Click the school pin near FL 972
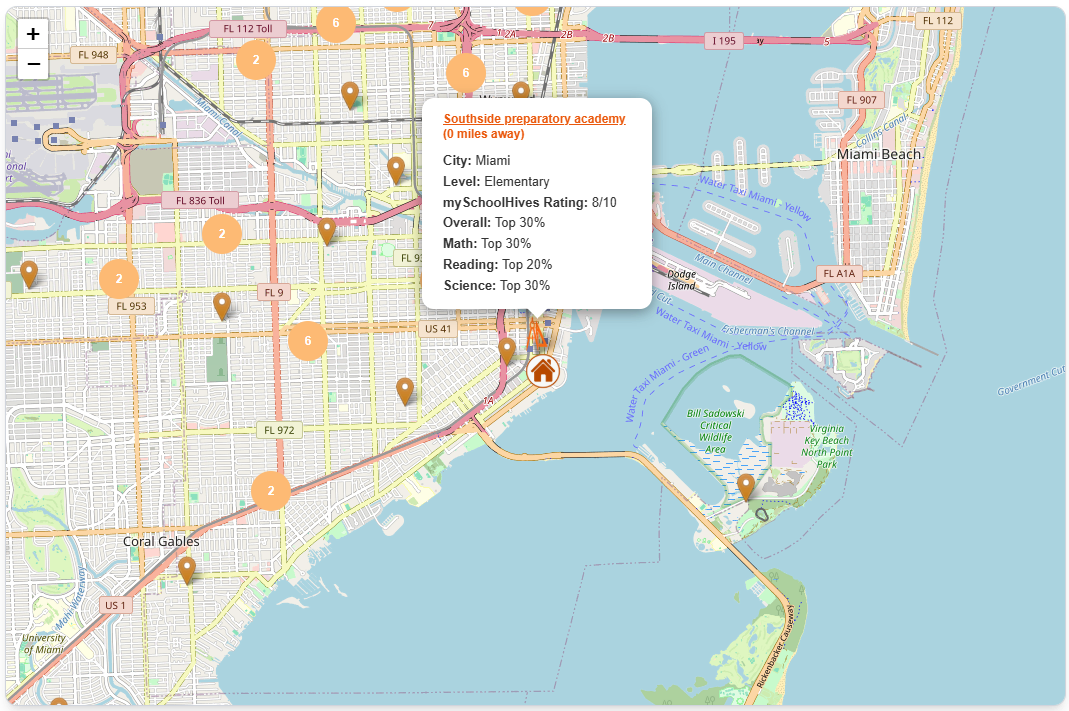 point(404,388)
